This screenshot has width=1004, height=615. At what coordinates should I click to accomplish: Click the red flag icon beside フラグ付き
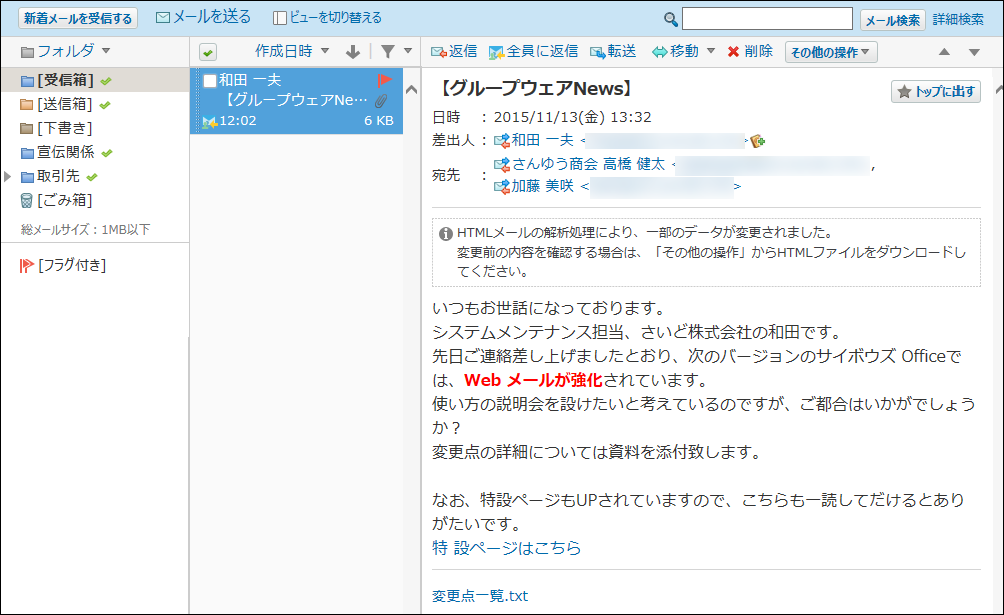(26, 265)
